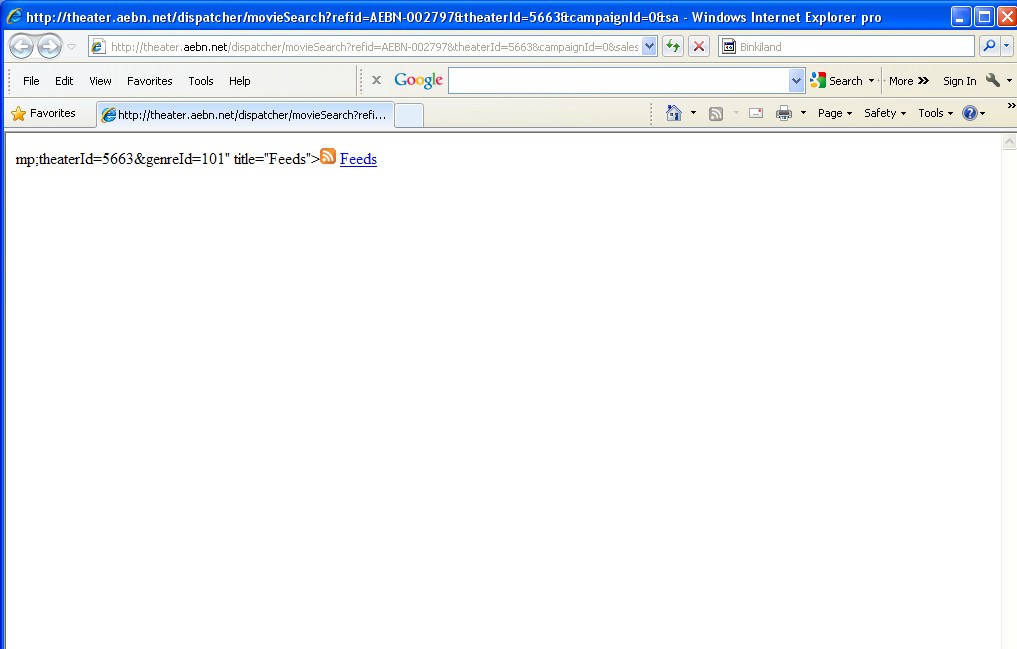1017x649 pixels.
Task: Close the Google Toolbar with the x
Action: [x=376, y=80]
